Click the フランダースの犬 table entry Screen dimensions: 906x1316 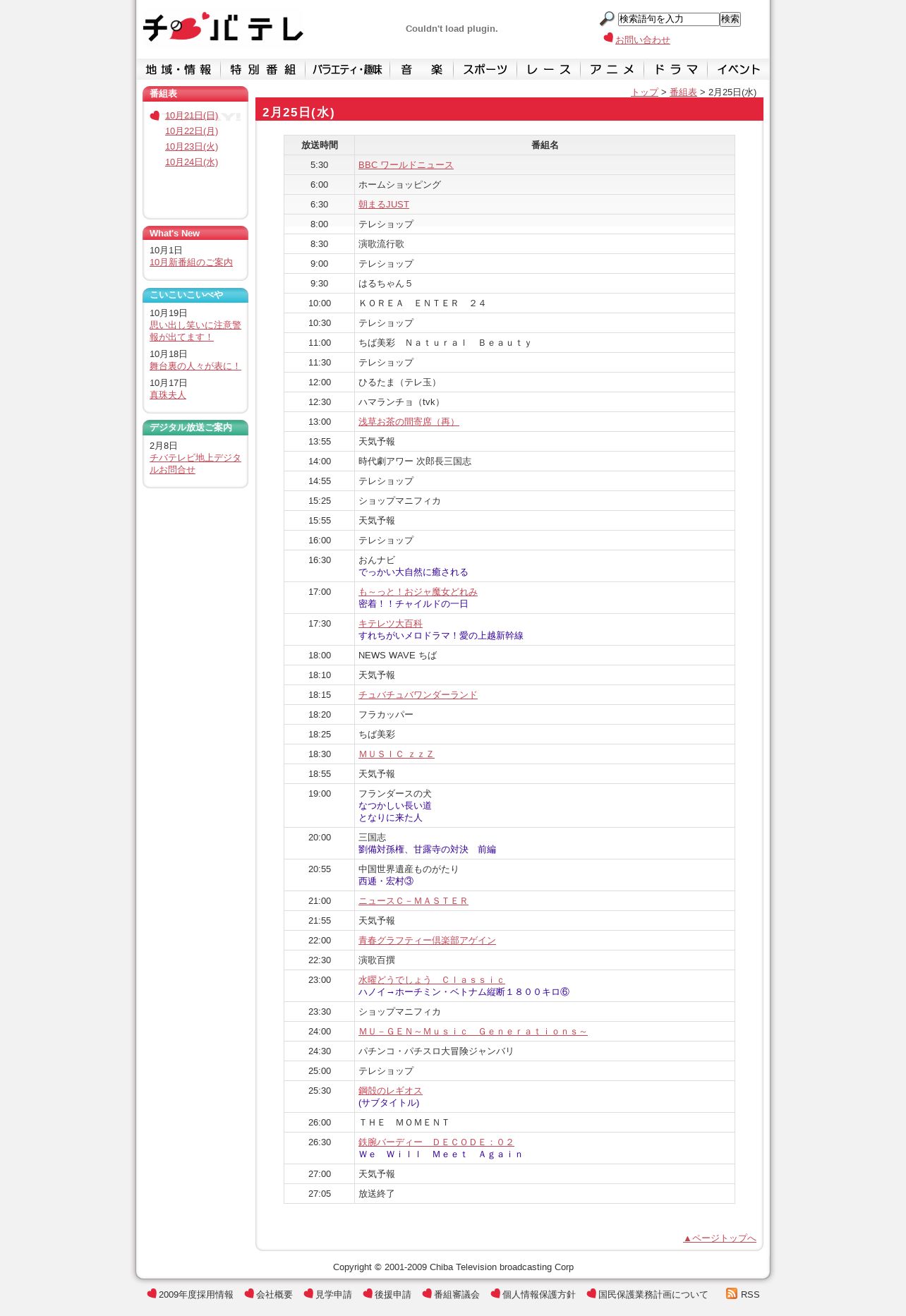point(395,794)
